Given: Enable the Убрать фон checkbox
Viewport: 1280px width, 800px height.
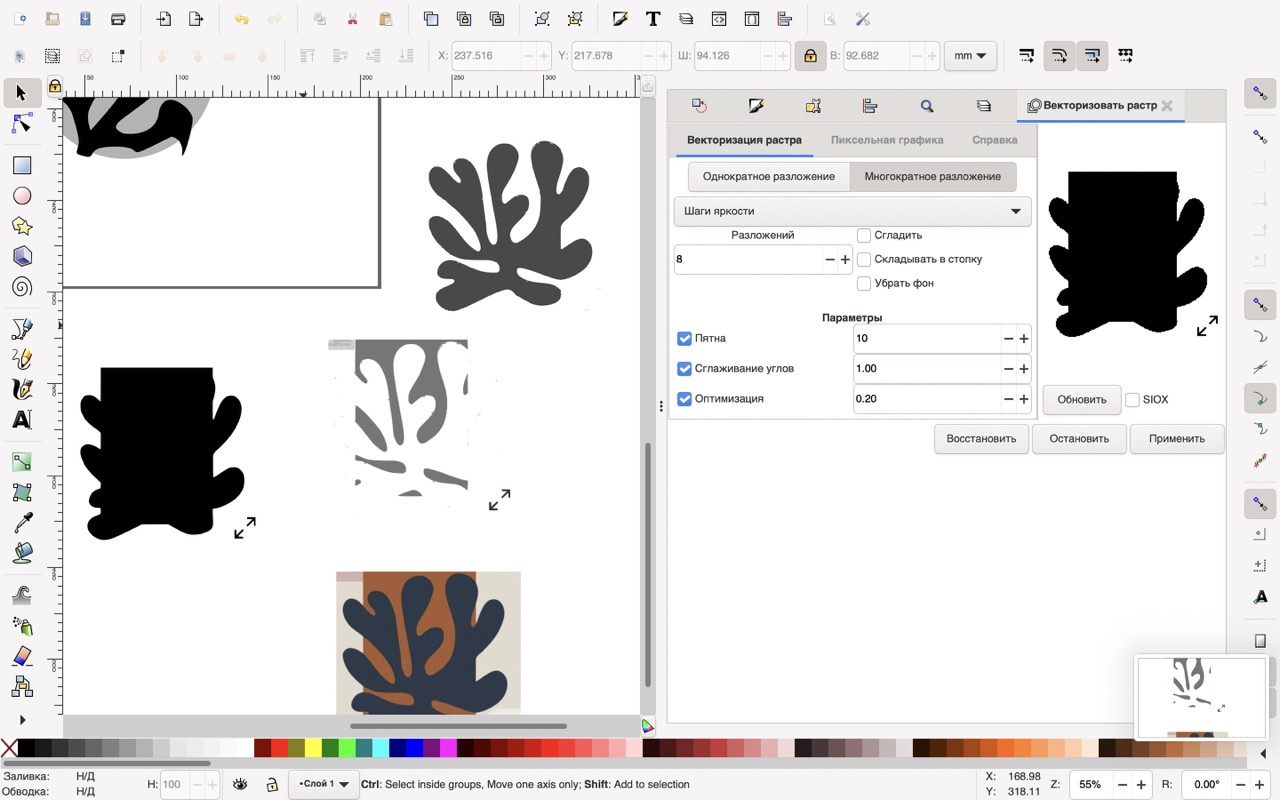Looking at the screenshot, I should click(864, 283).
